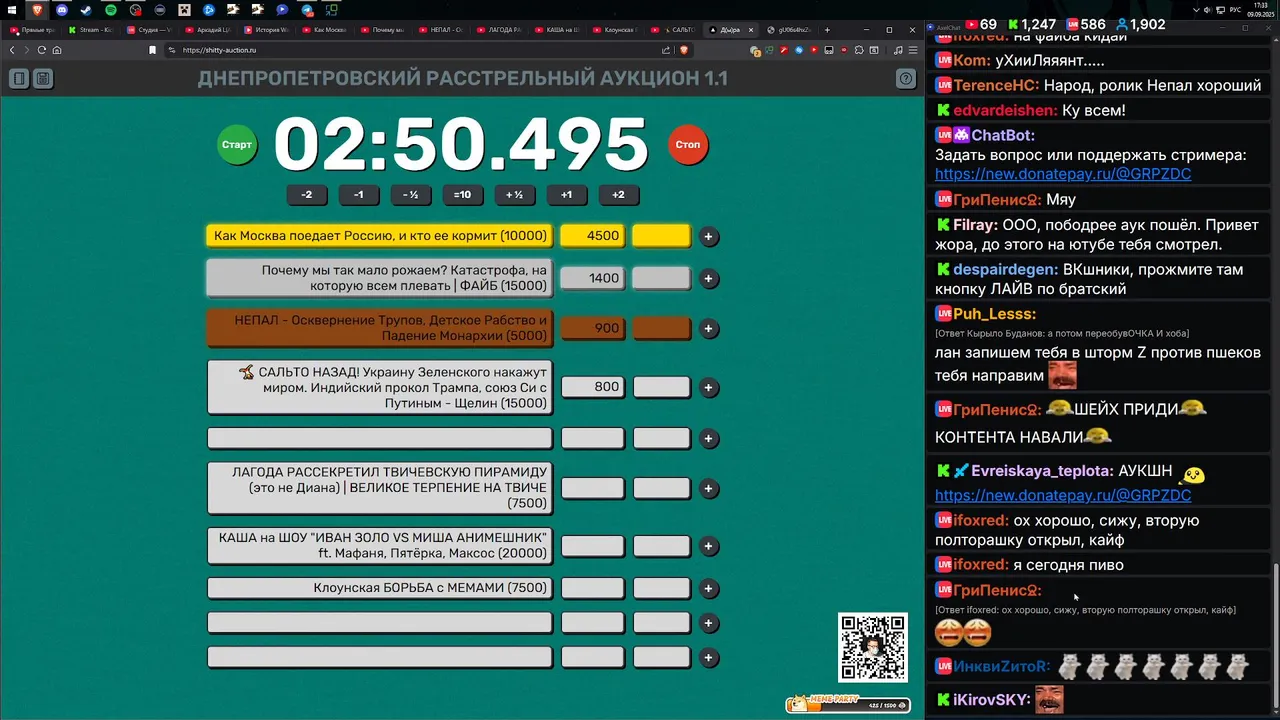The height and width of the screenshot is (720, 1280).
Task: Click the bookmark icon in address bar
Action: pyautogui.click(x=152, y=50)
